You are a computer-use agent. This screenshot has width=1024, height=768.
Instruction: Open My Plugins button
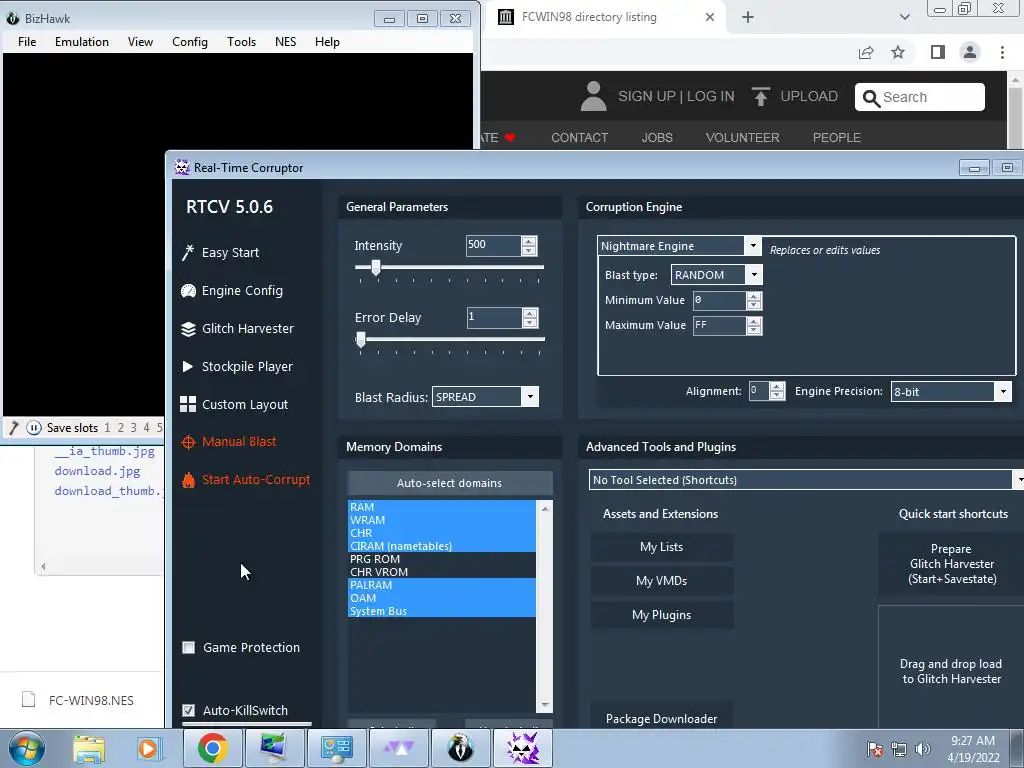coord(662,615)
